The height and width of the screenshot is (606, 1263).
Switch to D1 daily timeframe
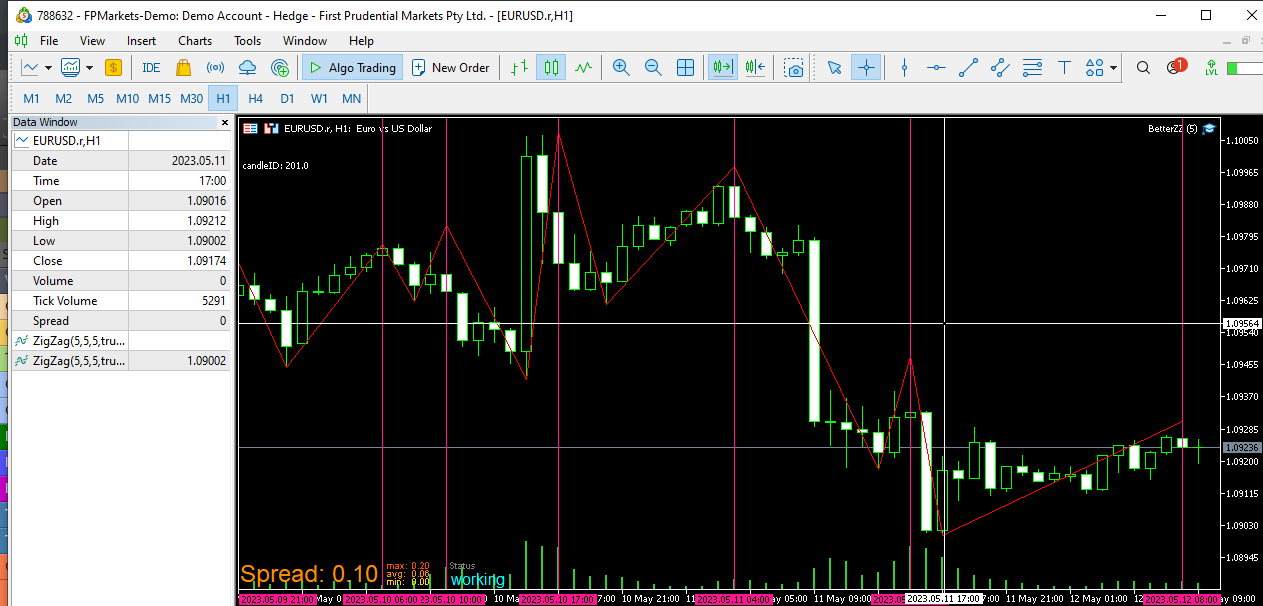287,98
